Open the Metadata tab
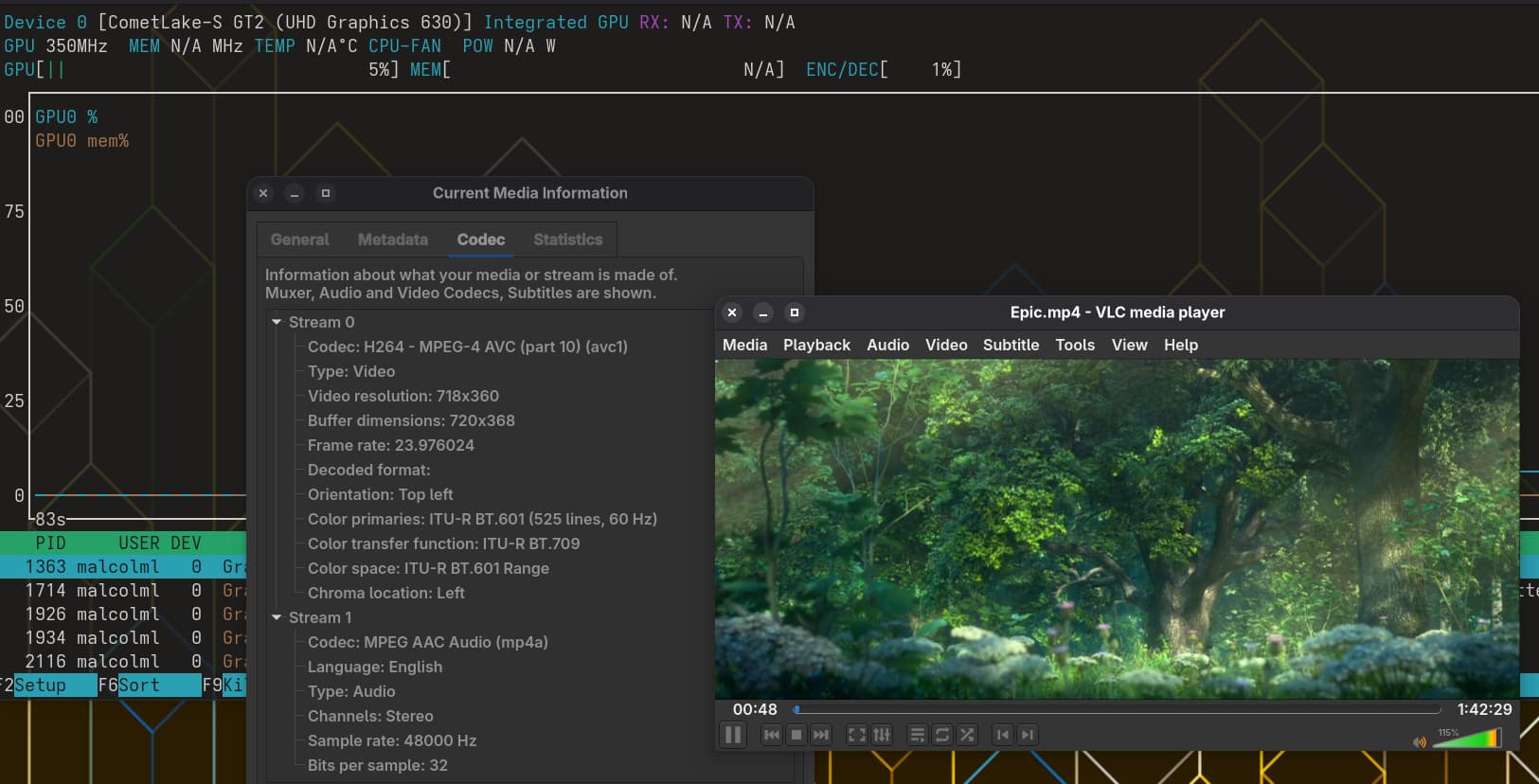Image resolution: width=1539 pixels, height=784 pixels. pyautogui.click(x=392, y=240)
